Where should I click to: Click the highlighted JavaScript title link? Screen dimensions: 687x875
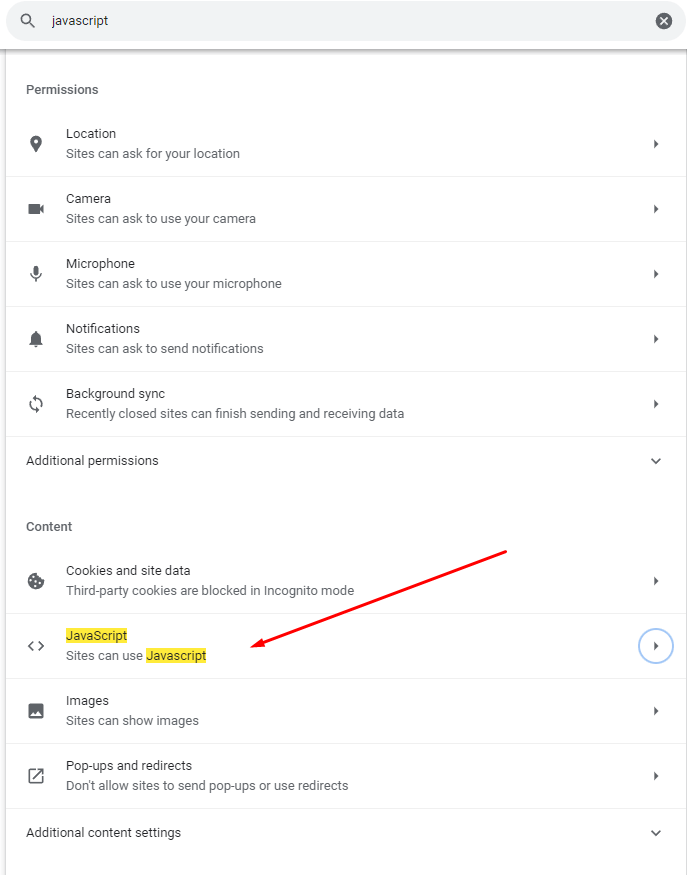coord(97,636)
